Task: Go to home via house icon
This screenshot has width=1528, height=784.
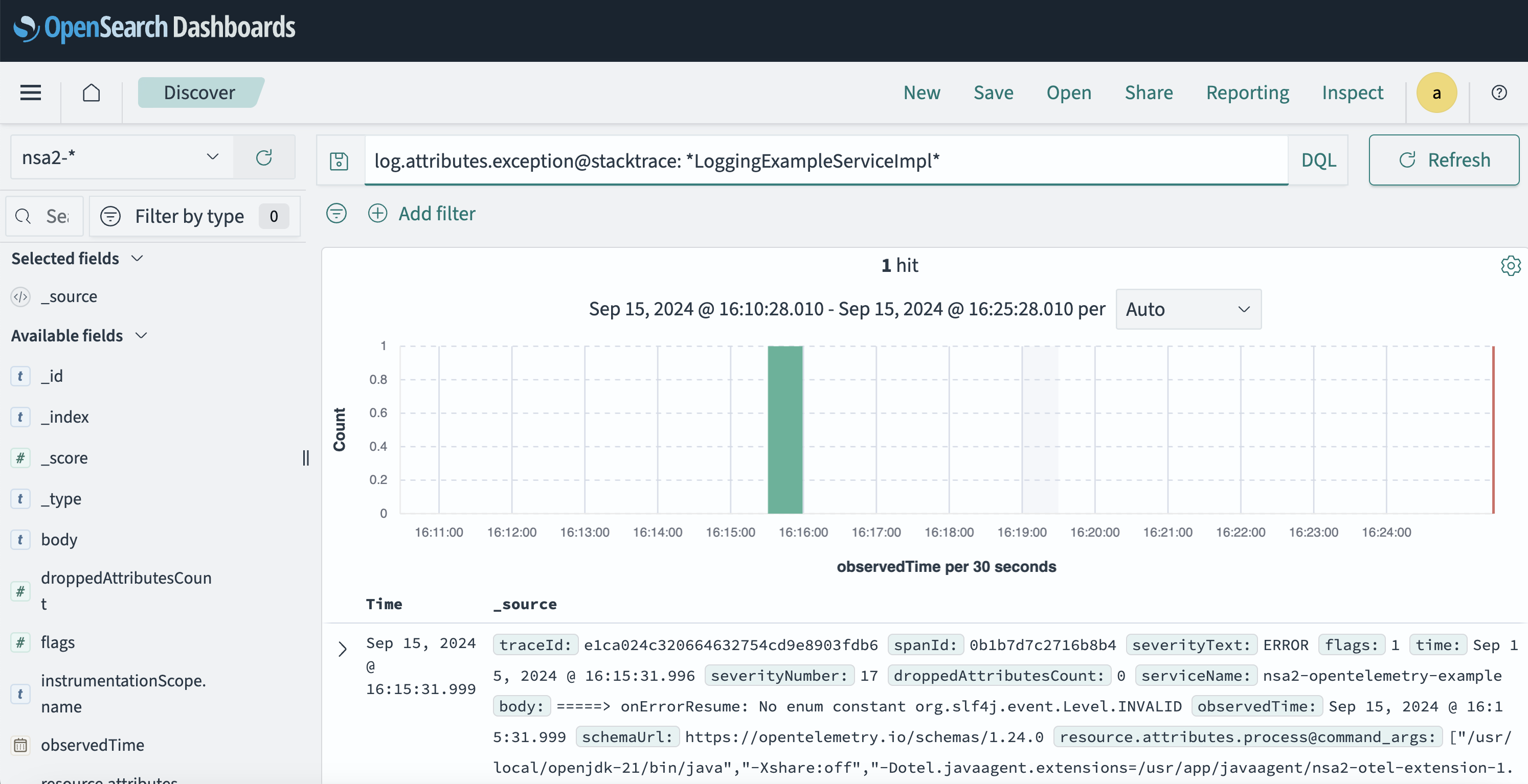Action: pyautogui.click(x=92, y=93)
